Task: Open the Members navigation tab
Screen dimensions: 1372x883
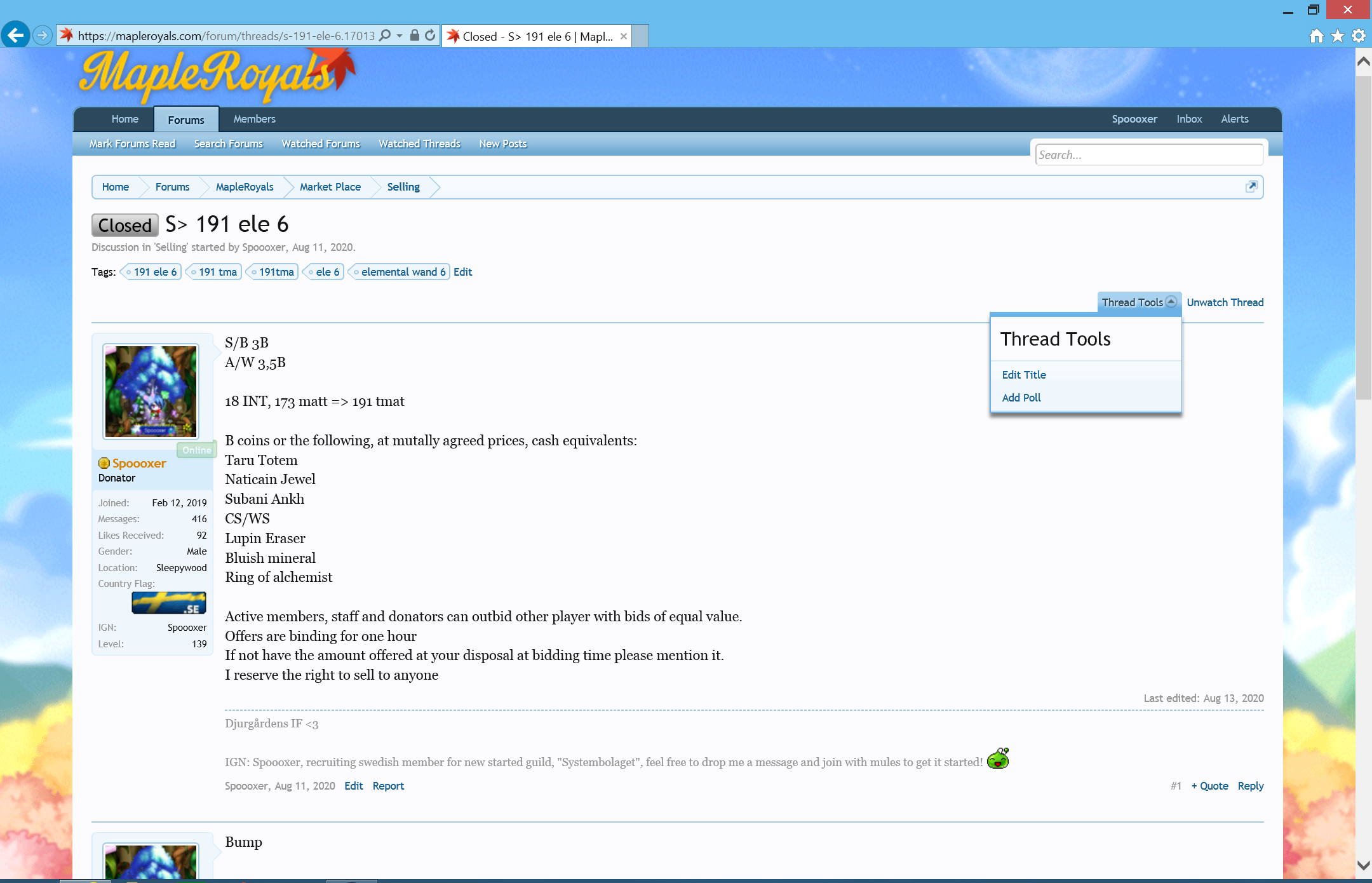Action: click(x=254, y=119)
